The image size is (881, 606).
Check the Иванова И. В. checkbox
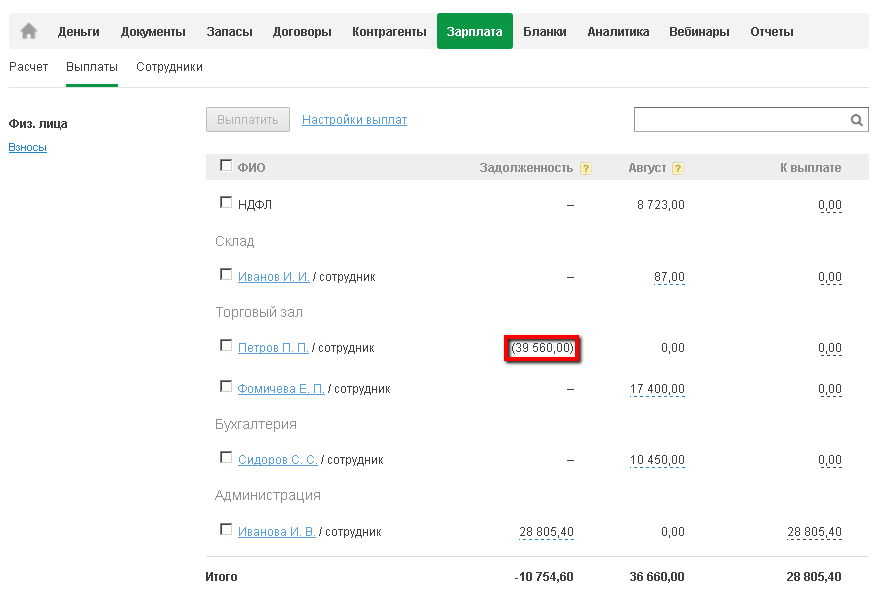tap(226, 529)
